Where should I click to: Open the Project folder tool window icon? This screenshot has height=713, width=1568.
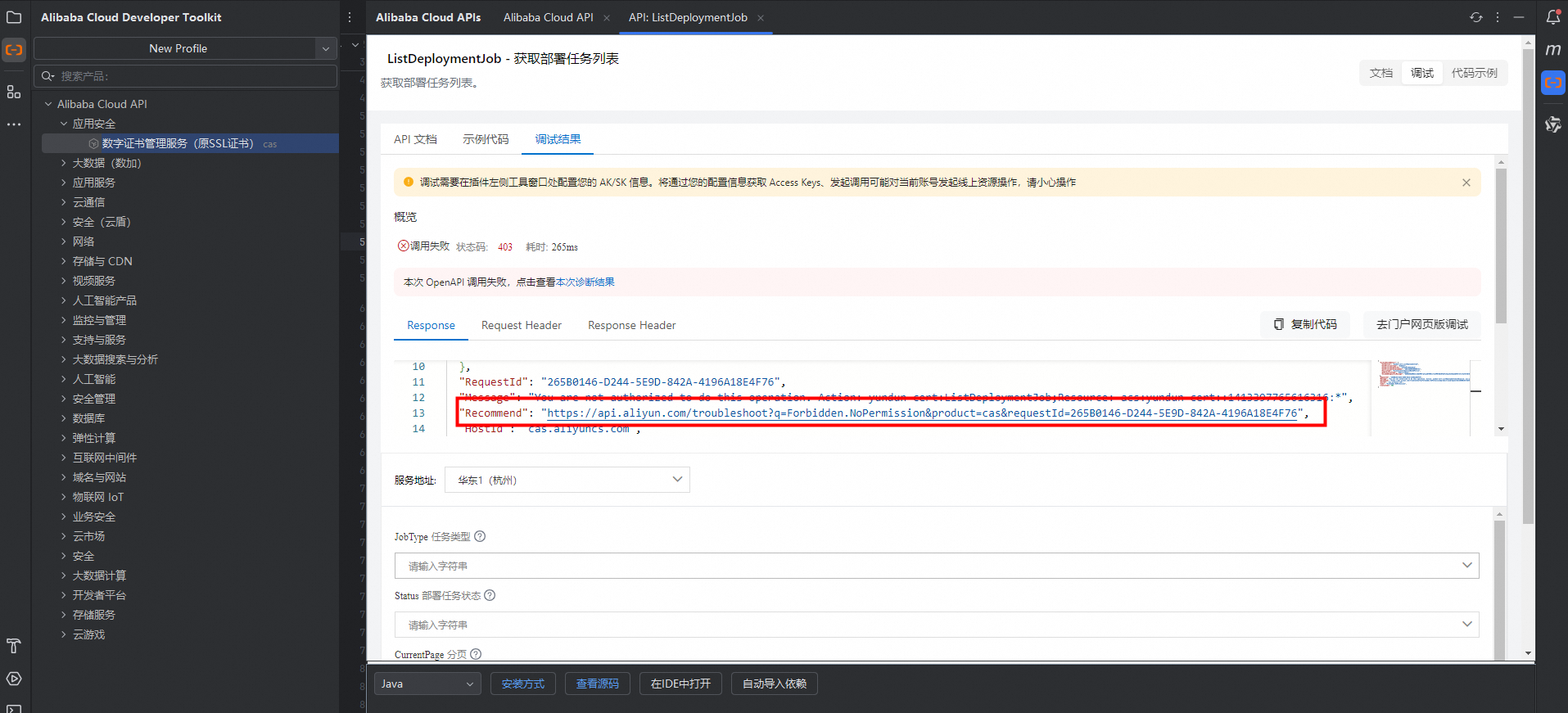click(x=14, y=17)
